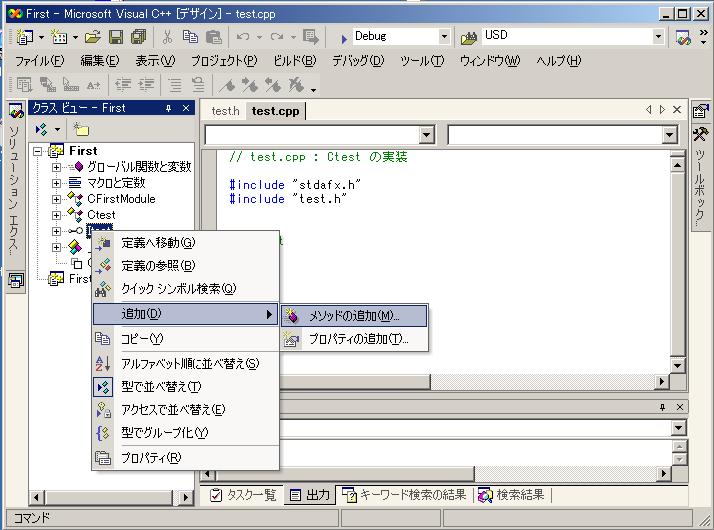Expand the CFirstModule class node
The width and height of the screenshot is (714, 530).
click(x=56, y=199)
